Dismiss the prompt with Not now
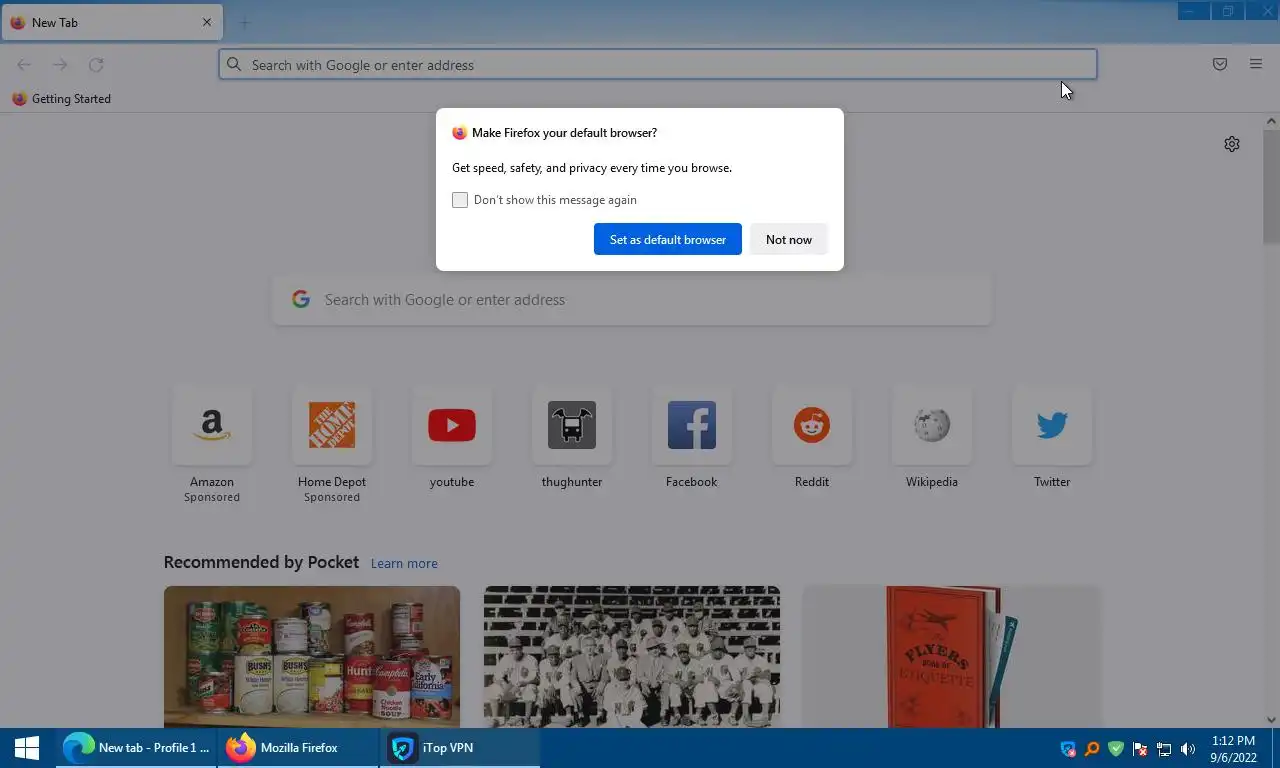The width and height of the screenshot is (1280, 768). coord(789,239)
